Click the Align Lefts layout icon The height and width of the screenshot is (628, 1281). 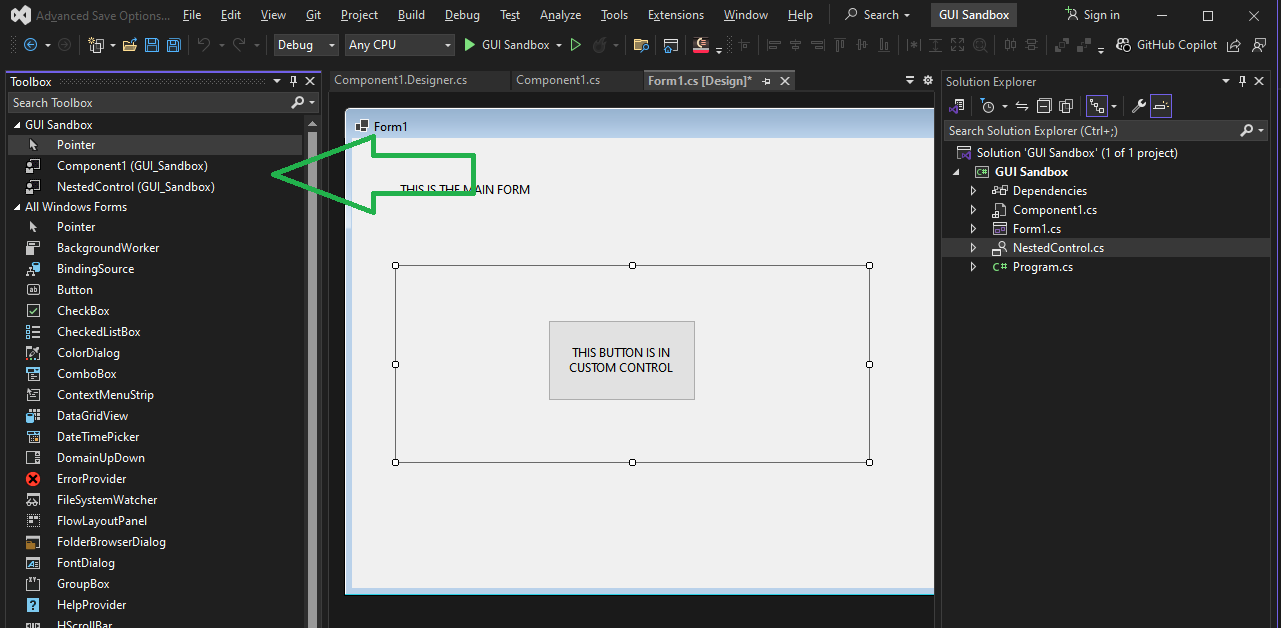click(774, 45)
